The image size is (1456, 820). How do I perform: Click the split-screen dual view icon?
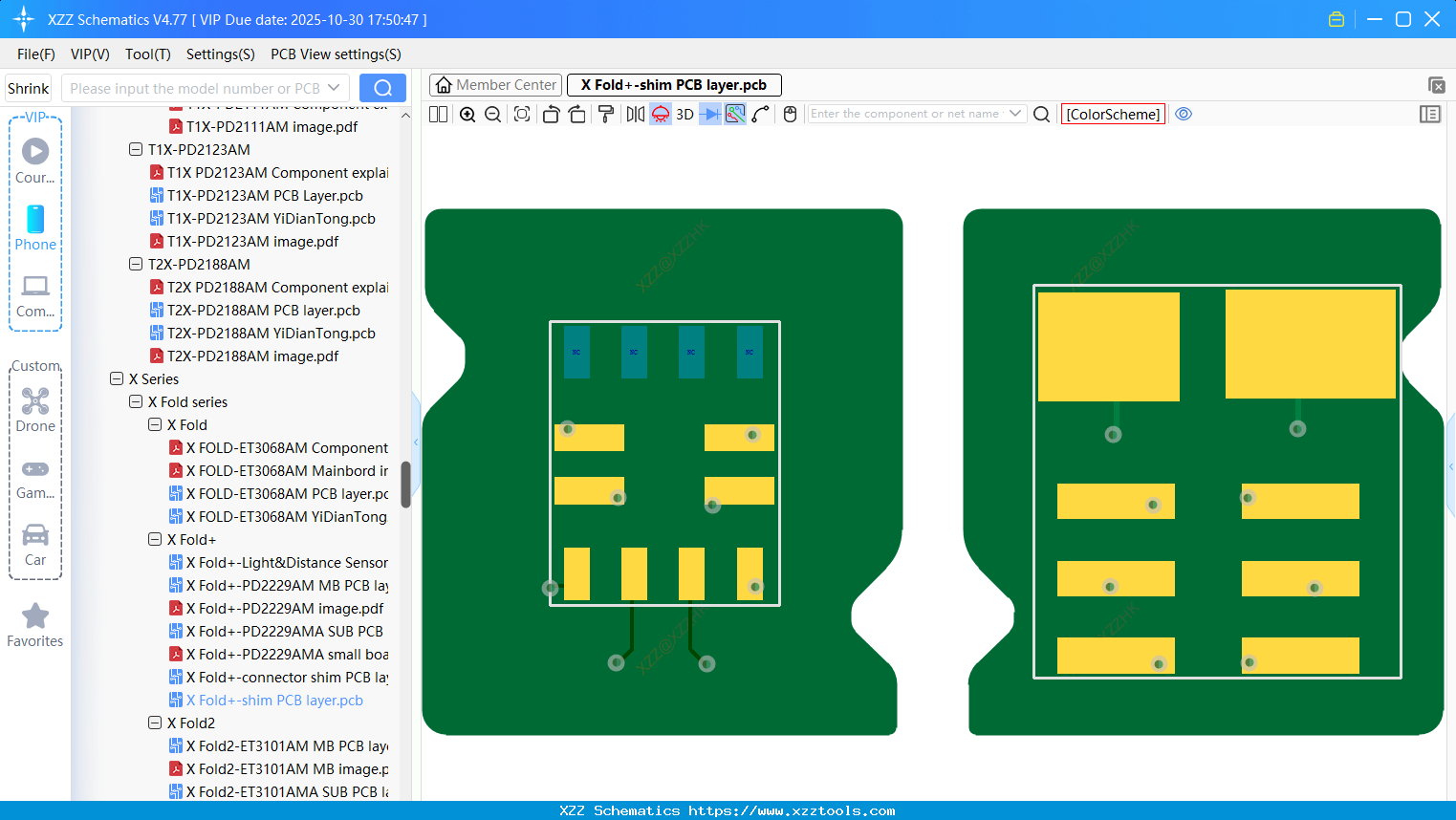coord(437,114)
